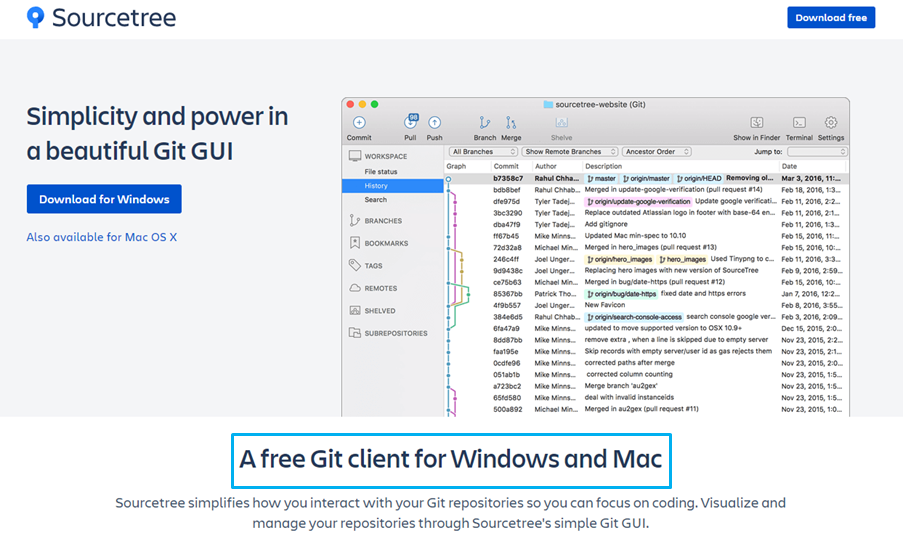Click the sourcetree-website folder icon in title
This screenshot has height=554, width=903.
click(548, 104)
